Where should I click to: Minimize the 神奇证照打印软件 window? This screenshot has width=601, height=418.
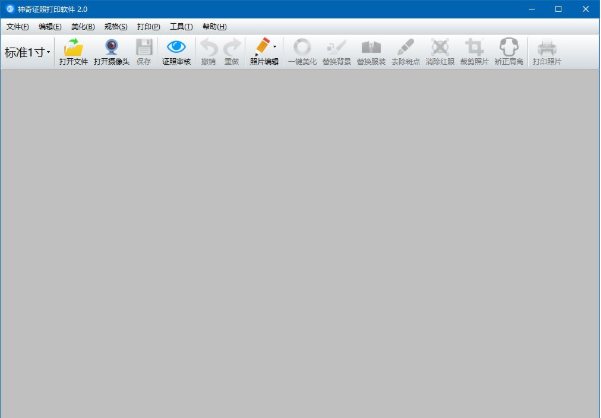(532, 9)
